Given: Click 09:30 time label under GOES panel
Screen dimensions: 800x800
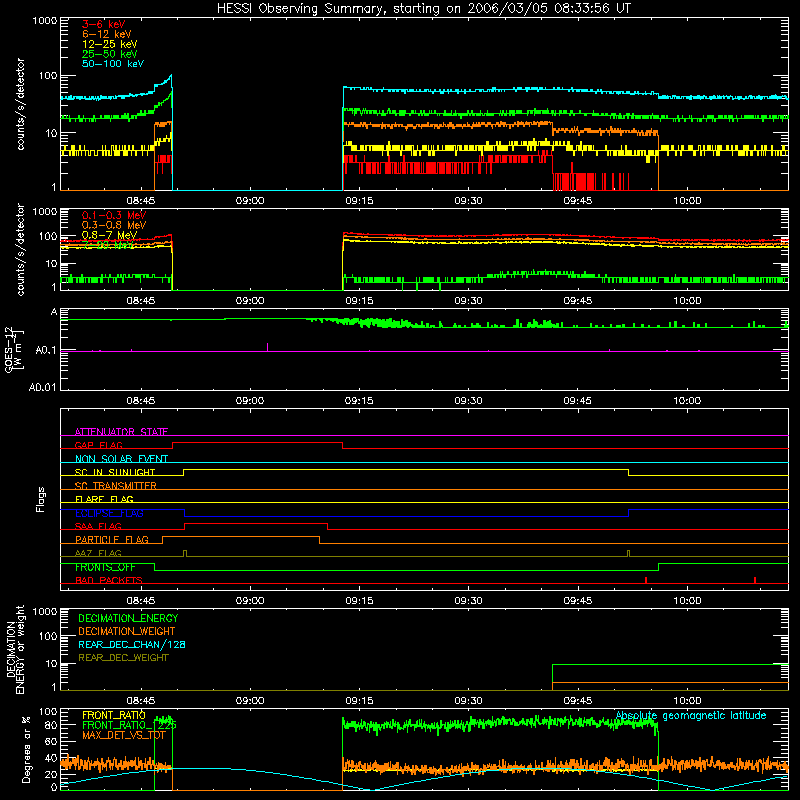Looking at the screenshot, I should pos(468,401).
